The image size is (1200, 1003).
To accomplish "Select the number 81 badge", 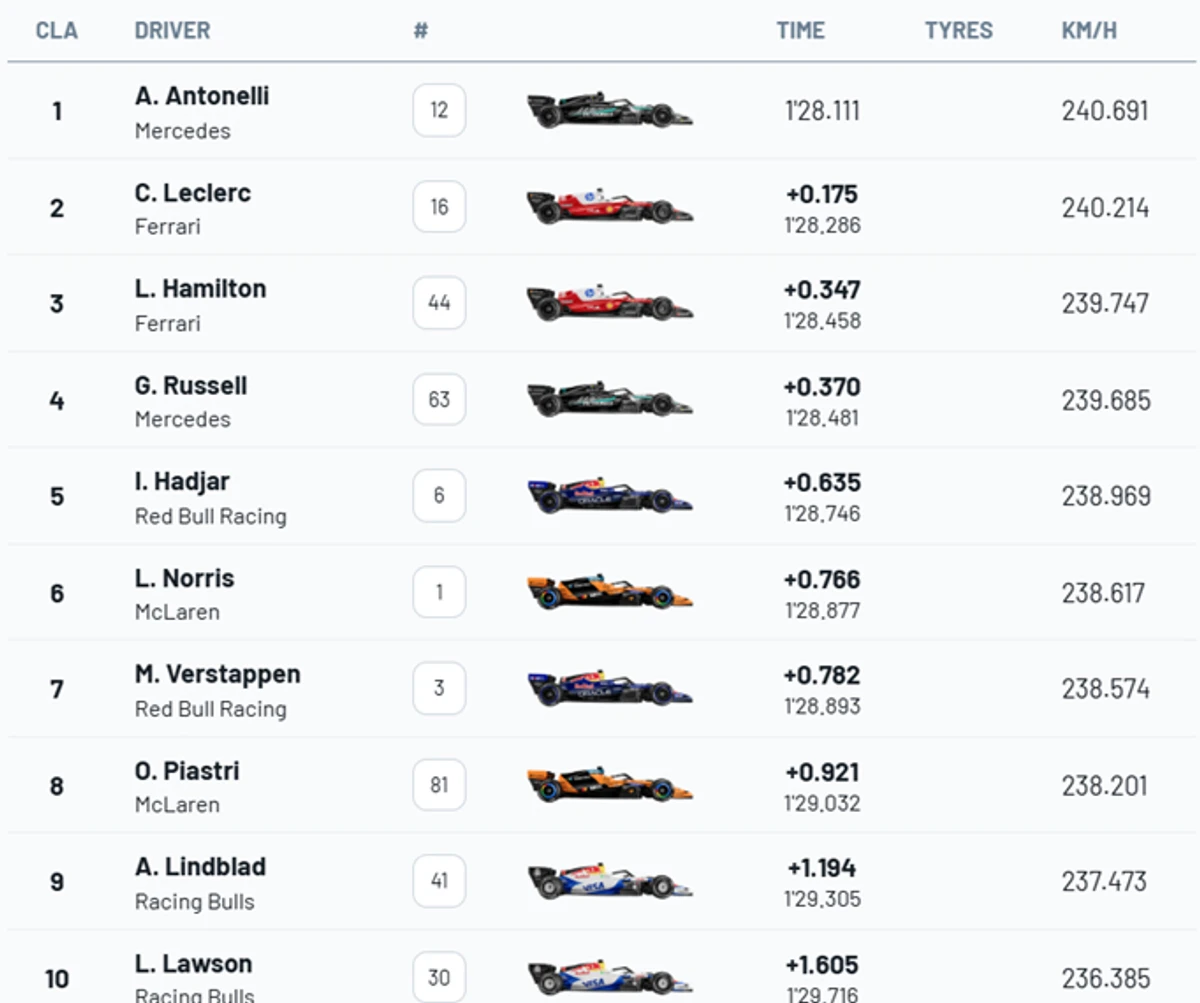I will coord(439,785).
